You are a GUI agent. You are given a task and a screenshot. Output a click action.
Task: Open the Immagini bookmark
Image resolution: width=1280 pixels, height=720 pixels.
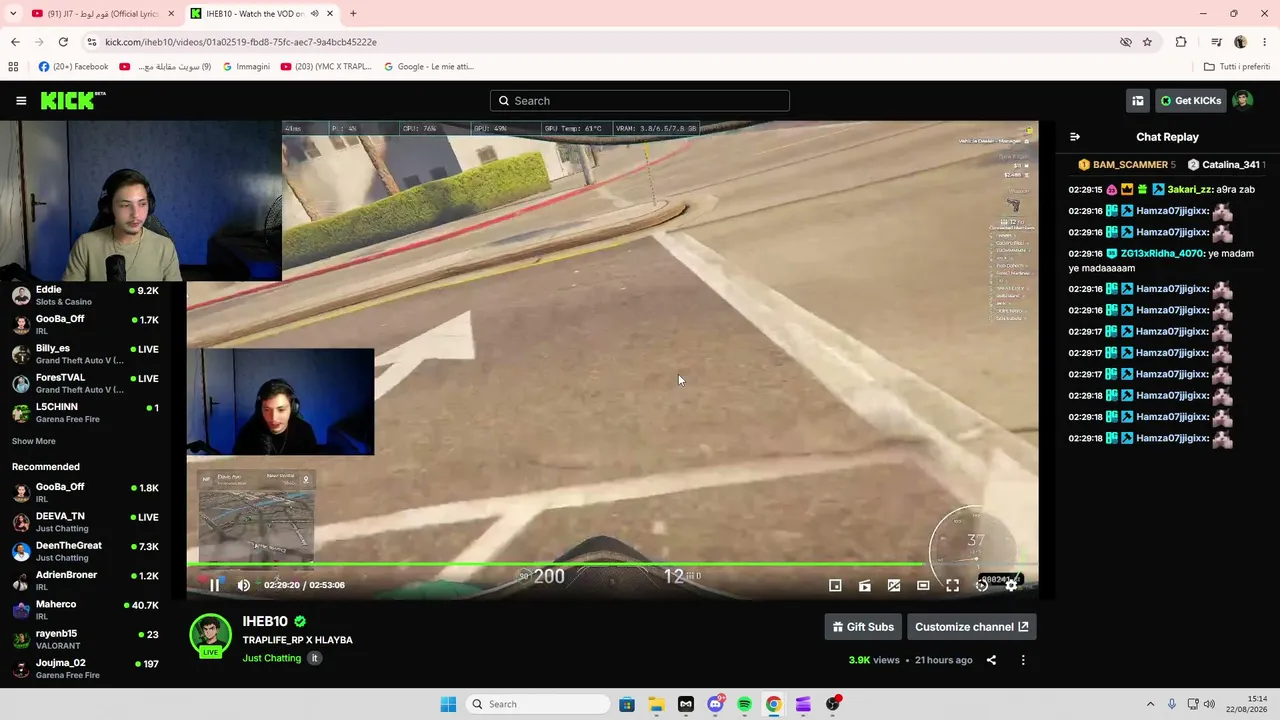coord(246,67)
